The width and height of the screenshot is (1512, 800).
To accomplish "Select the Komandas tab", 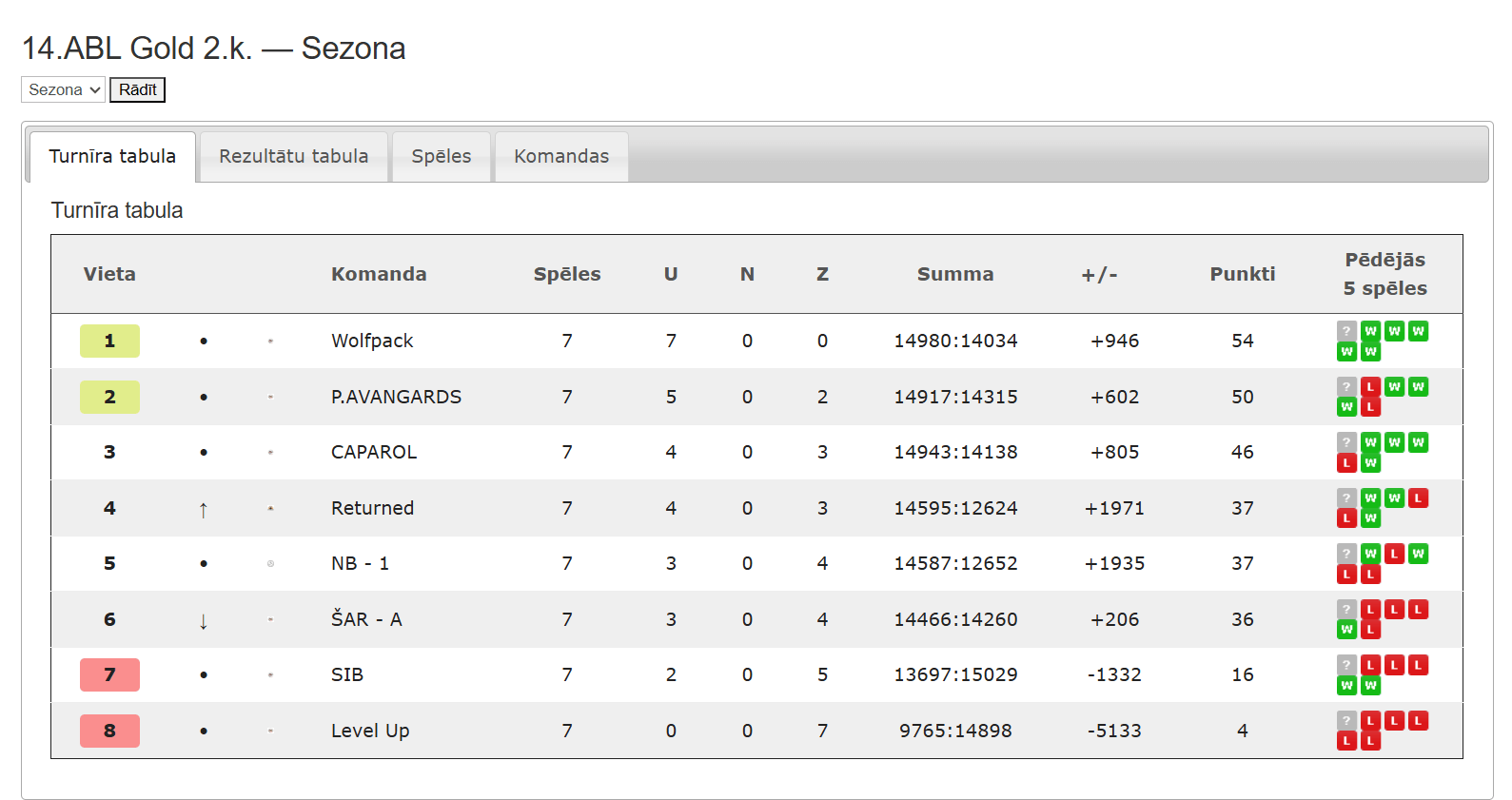I will pyautogui.click(x=561, y=156).
